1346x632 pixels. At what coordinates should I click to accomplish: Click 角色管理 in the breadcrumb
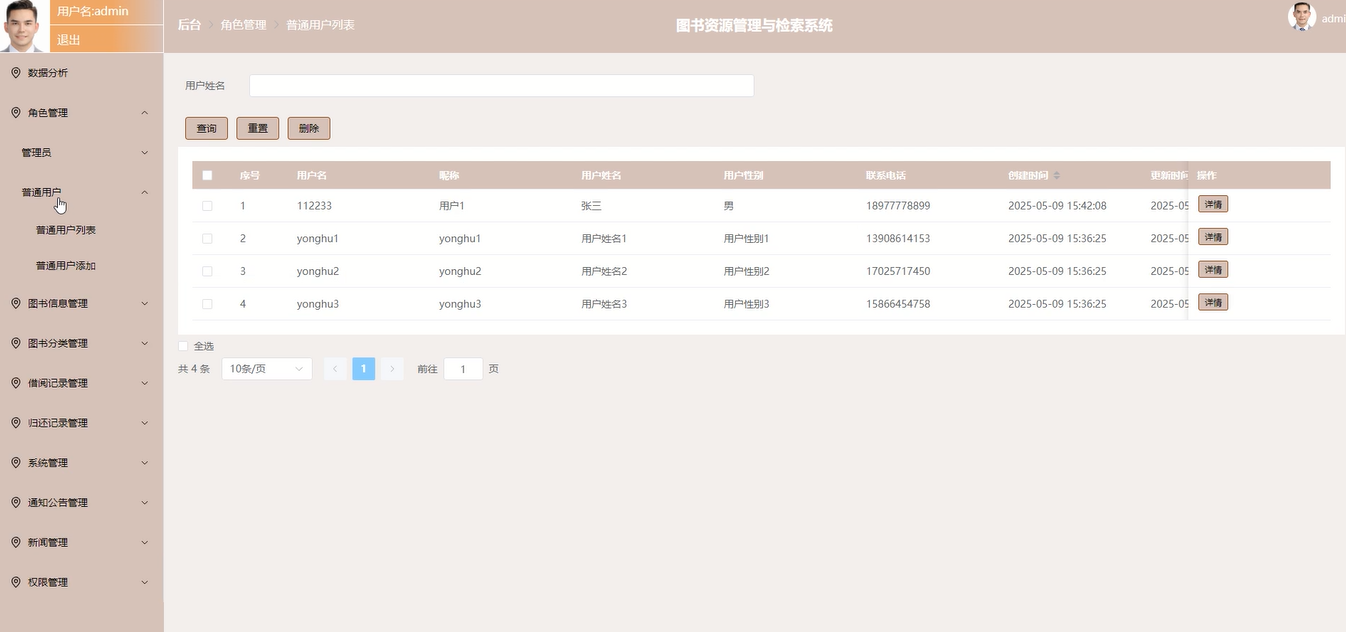[244, 24]
